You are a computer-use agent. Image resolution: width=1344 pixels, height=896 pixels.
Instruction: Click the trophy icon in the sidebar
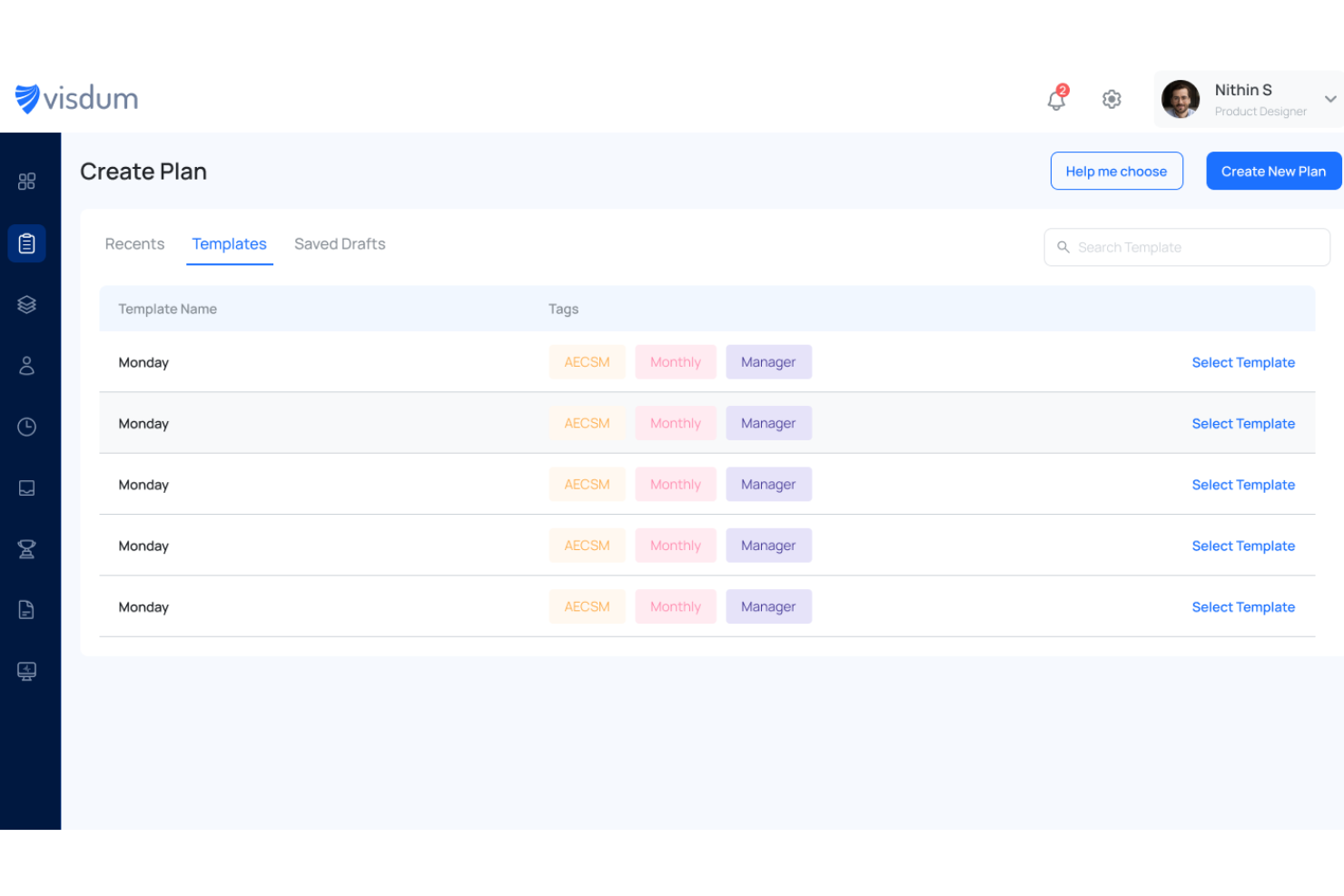click(26, 549)
